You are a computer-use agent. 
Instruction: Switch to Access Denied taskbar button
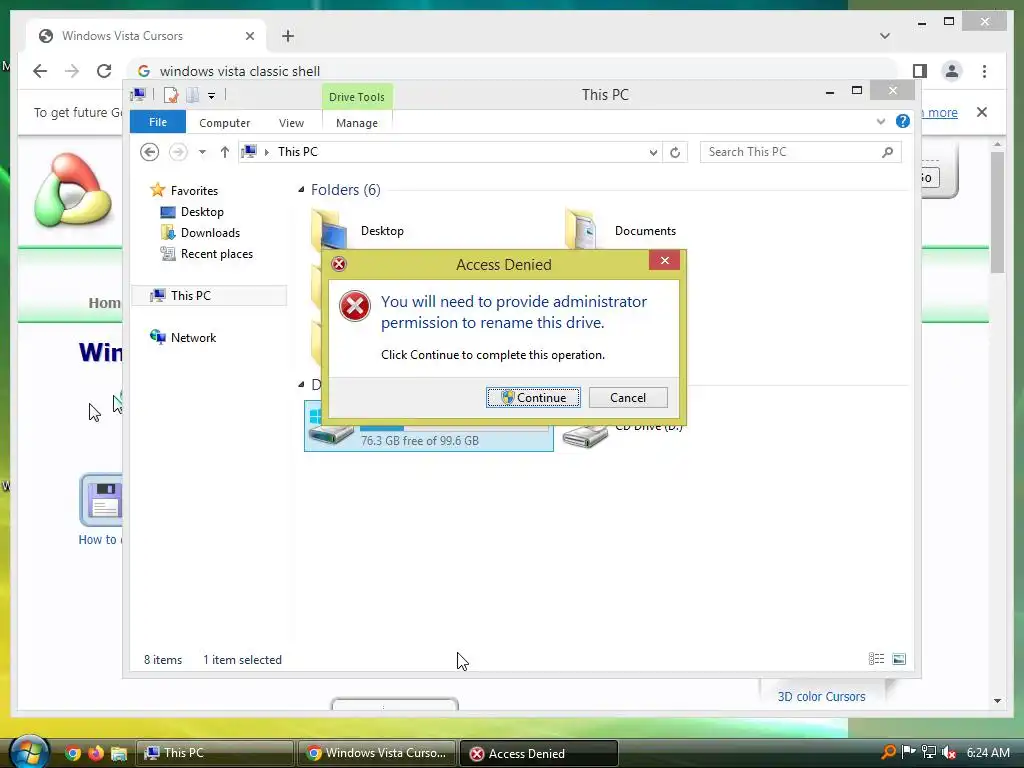539,753
